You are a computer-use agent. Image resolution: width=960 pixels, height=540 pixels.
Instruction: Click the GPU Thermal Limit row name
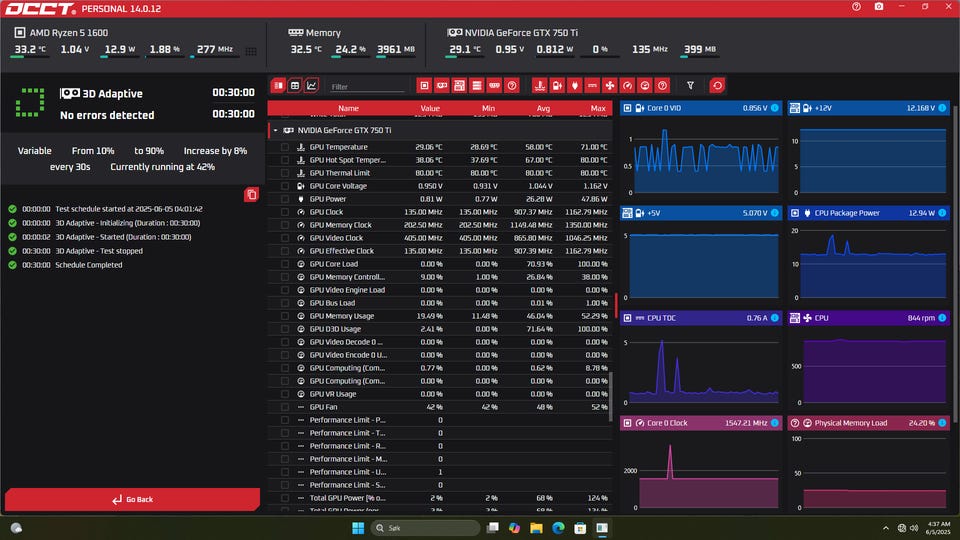(x=340, y=173)
